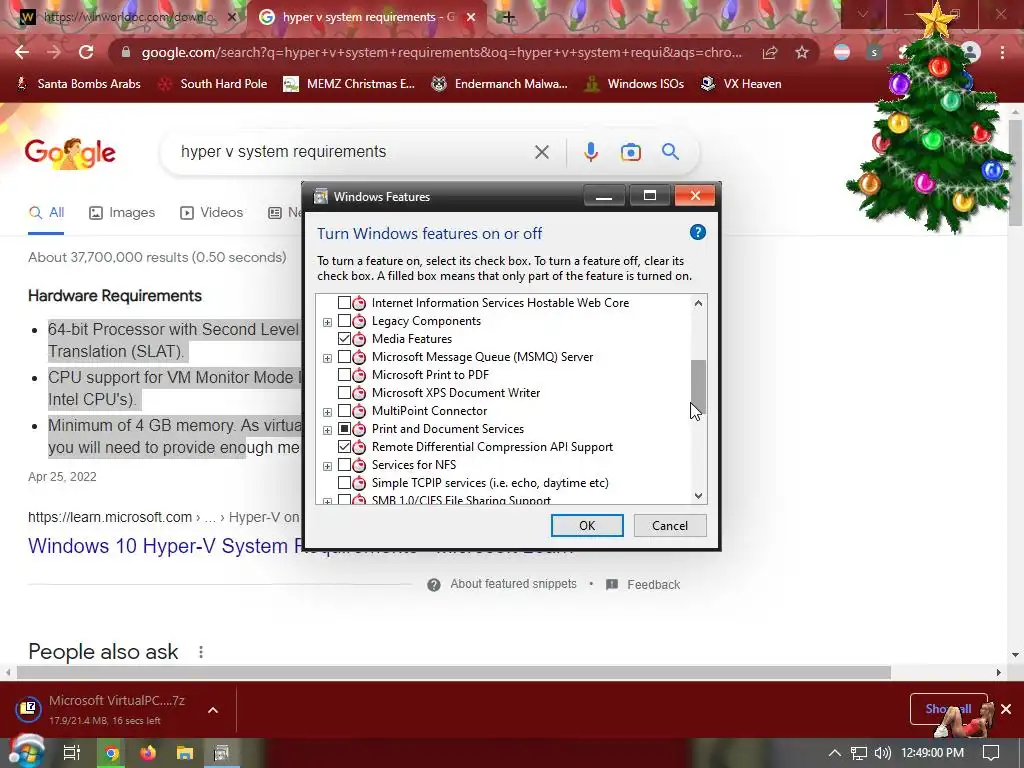The height and width of the screenshot is (768, 1024).
Task: Open the network tray icon
Action: (859, 753)
